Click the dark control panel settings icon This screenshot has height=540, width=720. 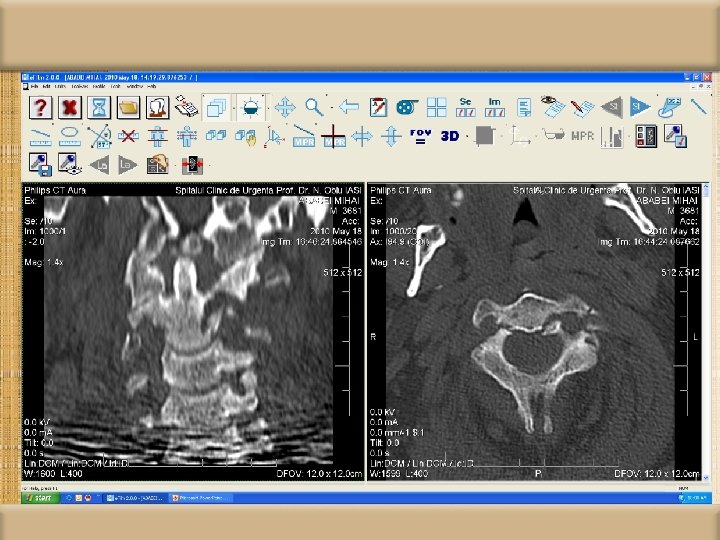pyautogui.click(x=647, y=136)
